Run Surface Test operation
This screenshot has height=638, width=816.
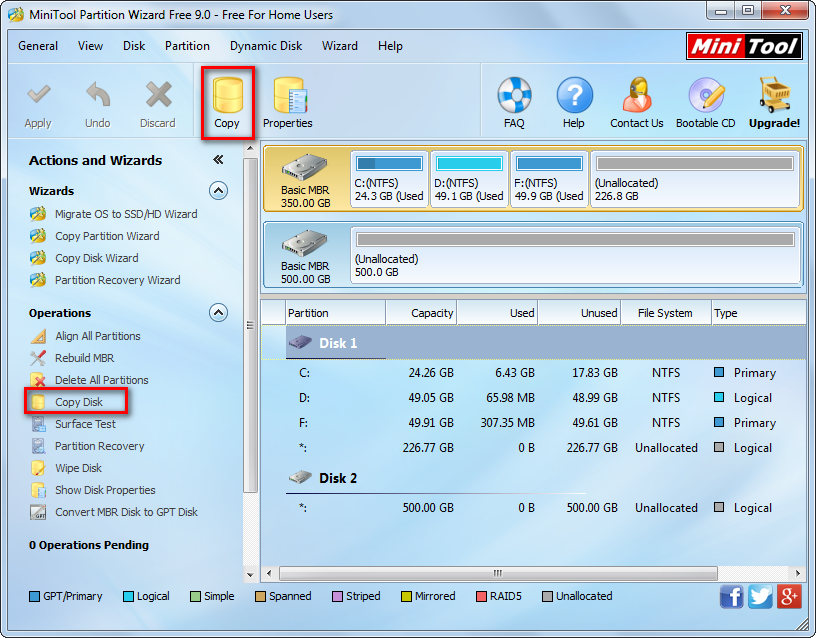85,424
